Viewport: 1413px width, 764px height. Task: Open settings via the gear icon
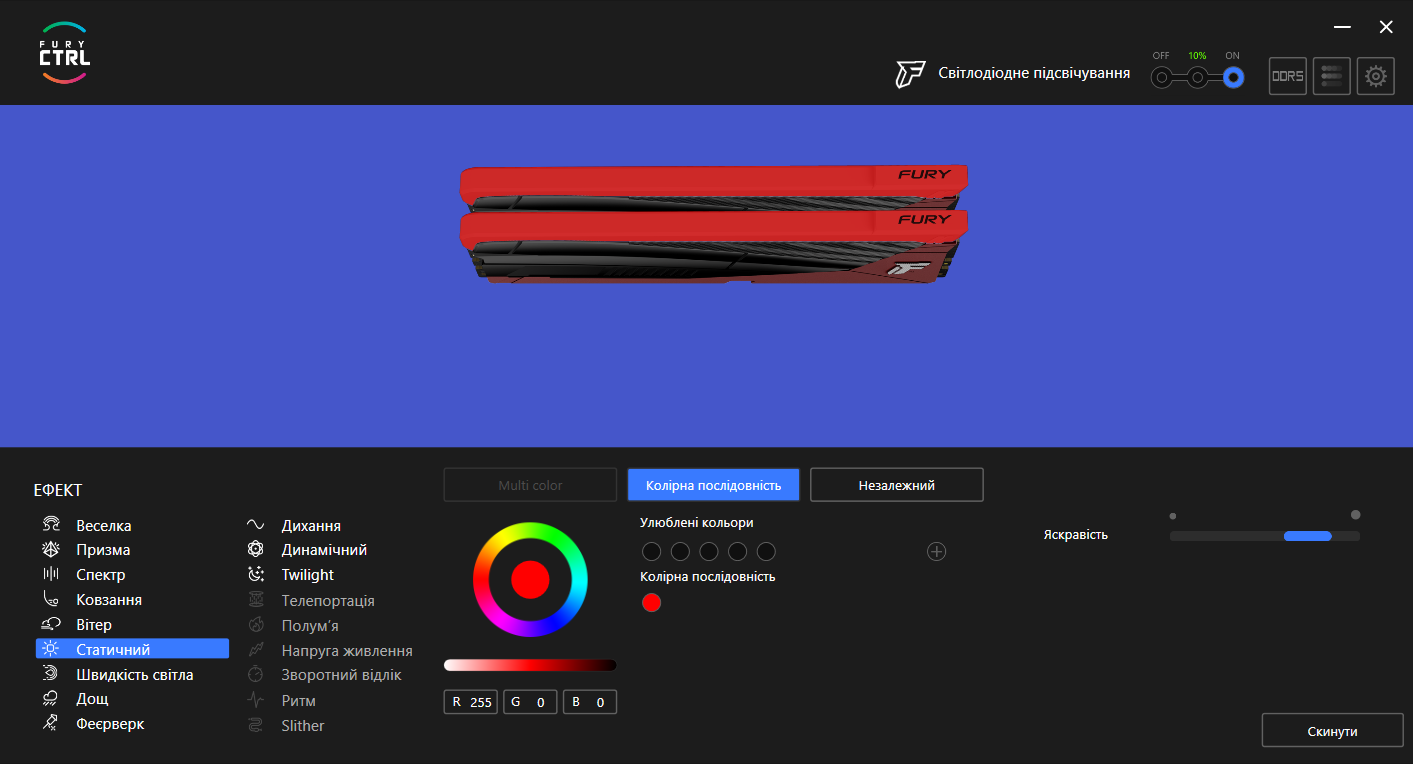pyautogui.click(x=1376, y=76)
